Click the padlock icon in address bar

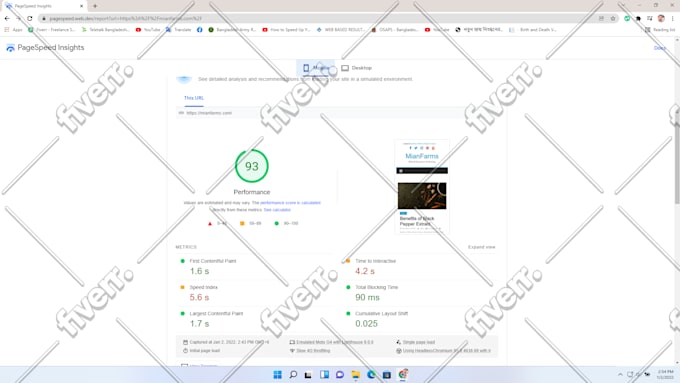44,19
